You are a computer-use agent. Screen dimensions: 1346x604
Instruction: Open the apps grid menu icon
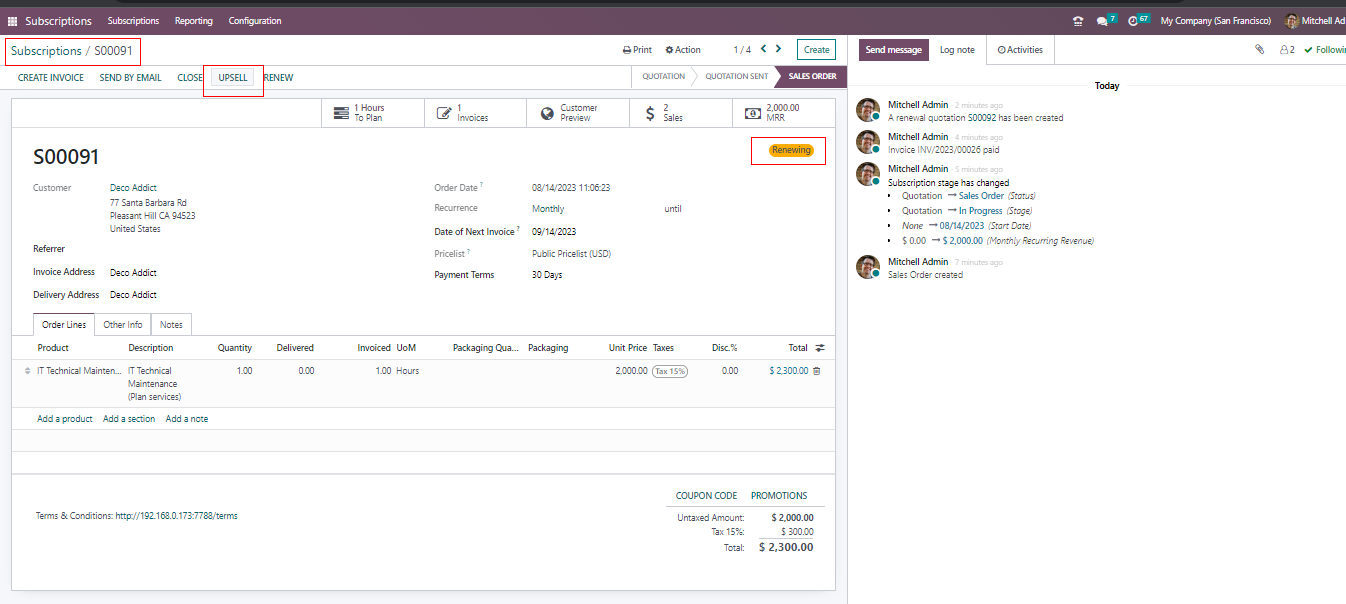[13, 21]
